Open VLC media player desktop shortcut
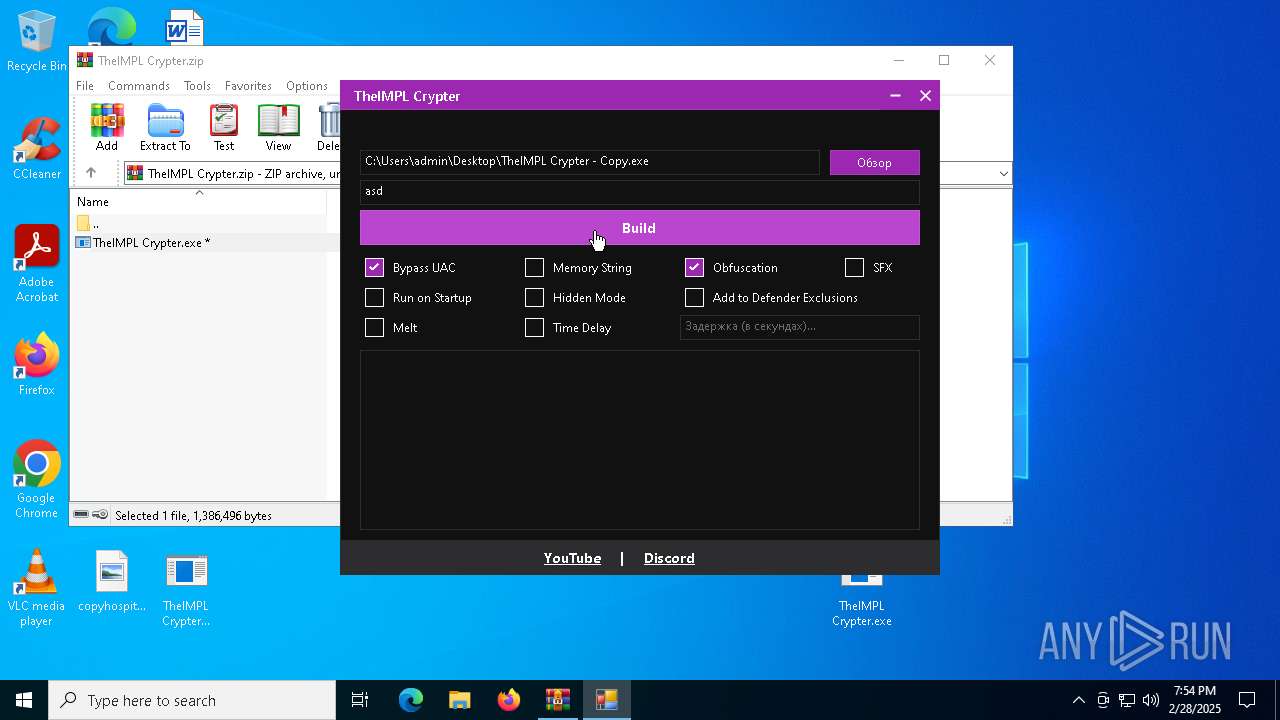Image resolution: width=1280 pixels, height=720 pixels. tap(36, 588)
